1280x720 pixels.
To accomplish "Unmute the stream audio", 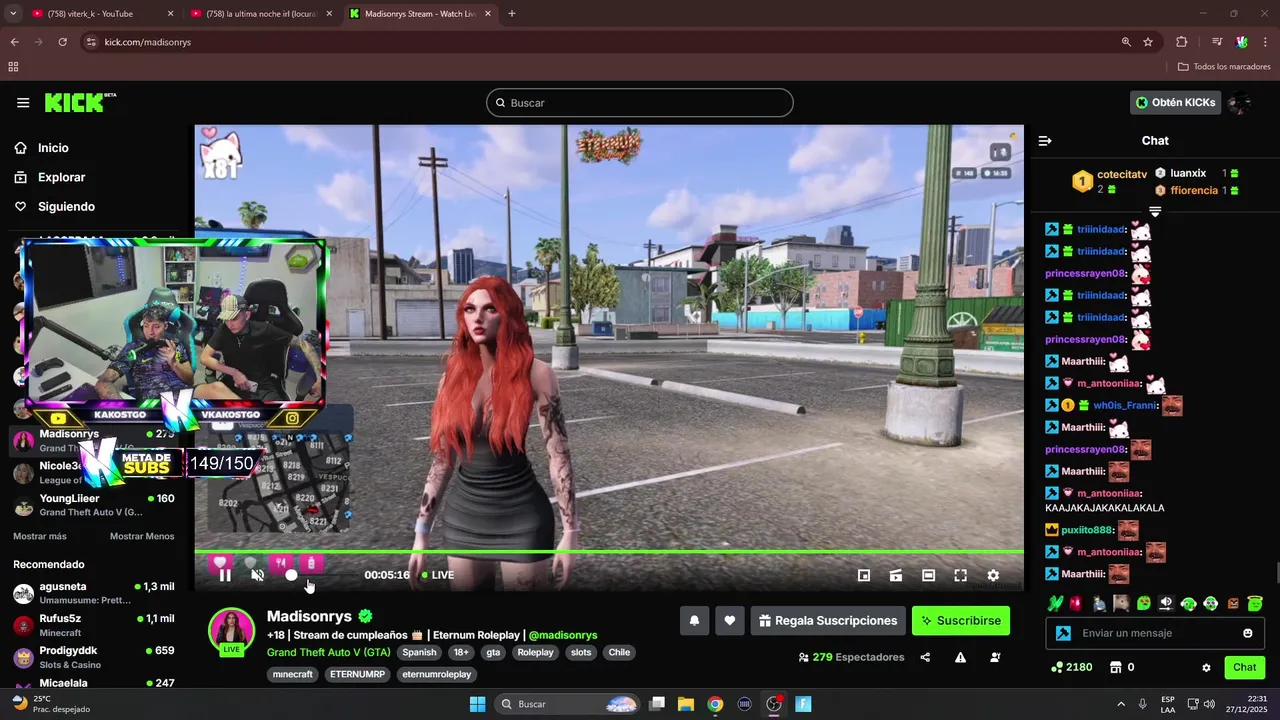I will point(257,575).
